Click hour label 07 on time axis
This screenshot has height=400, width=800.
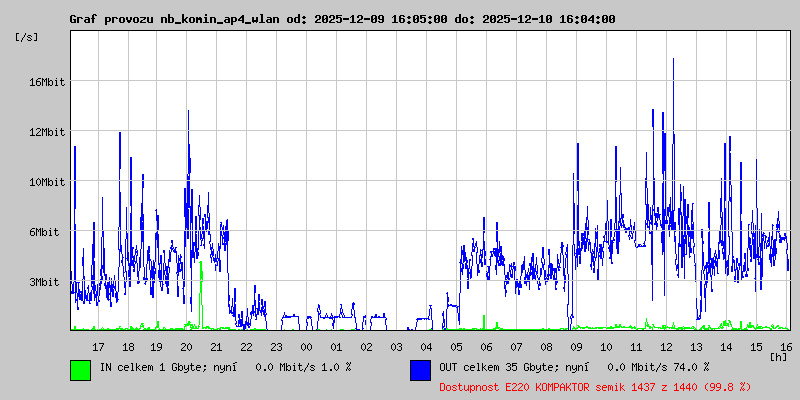(x=516, y=347)
